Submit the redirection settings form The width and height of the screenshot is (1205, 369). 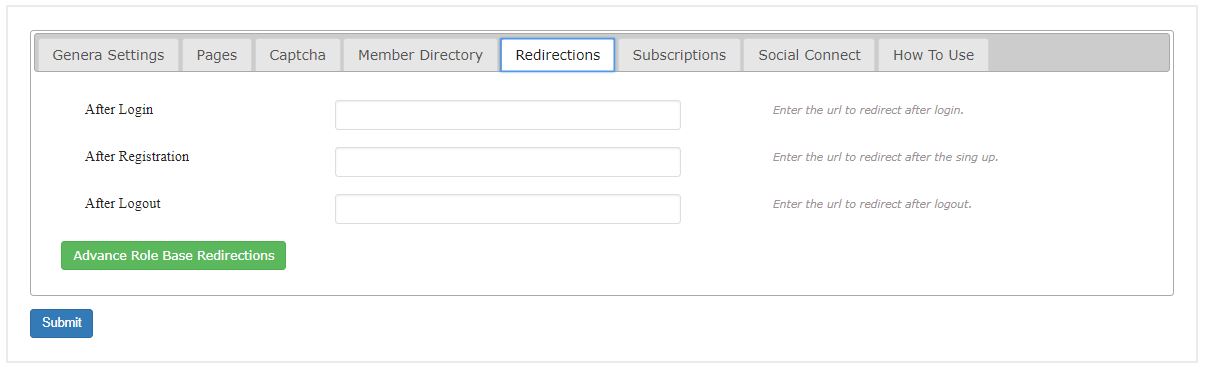tap(61, 323)
